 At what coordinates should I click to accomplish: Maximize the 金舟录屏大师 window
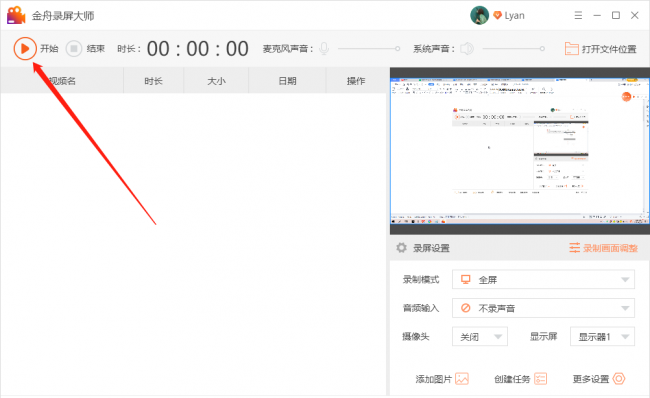coord(616,15)
